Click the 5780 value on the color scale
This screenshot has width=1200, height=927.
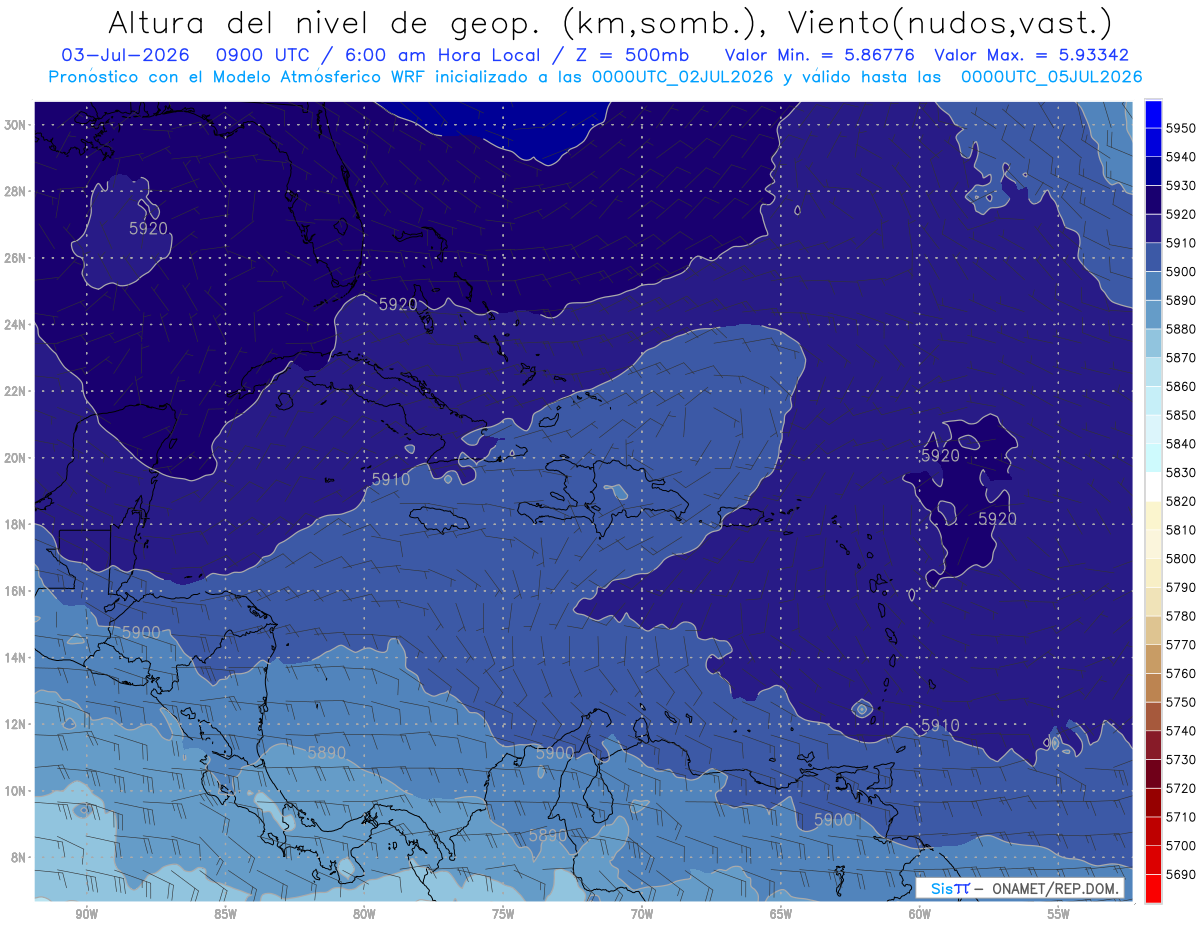coord(1181,616)
